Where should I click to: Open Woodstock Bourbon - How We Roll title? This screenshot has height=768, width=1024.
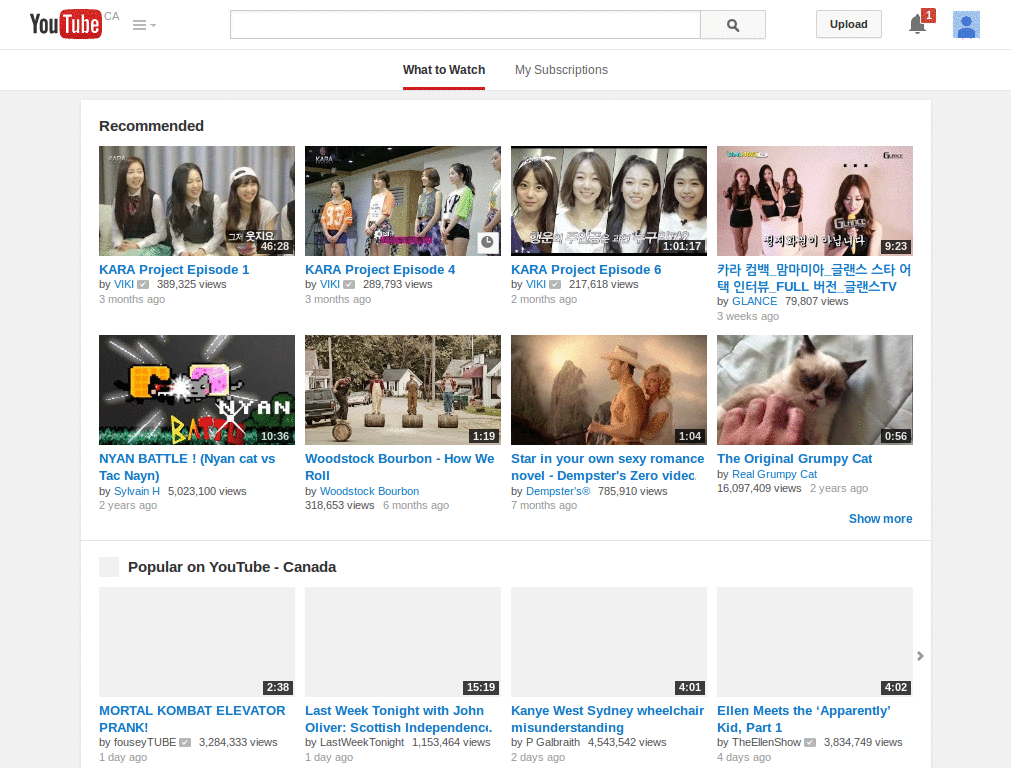[x=400, y=468]
